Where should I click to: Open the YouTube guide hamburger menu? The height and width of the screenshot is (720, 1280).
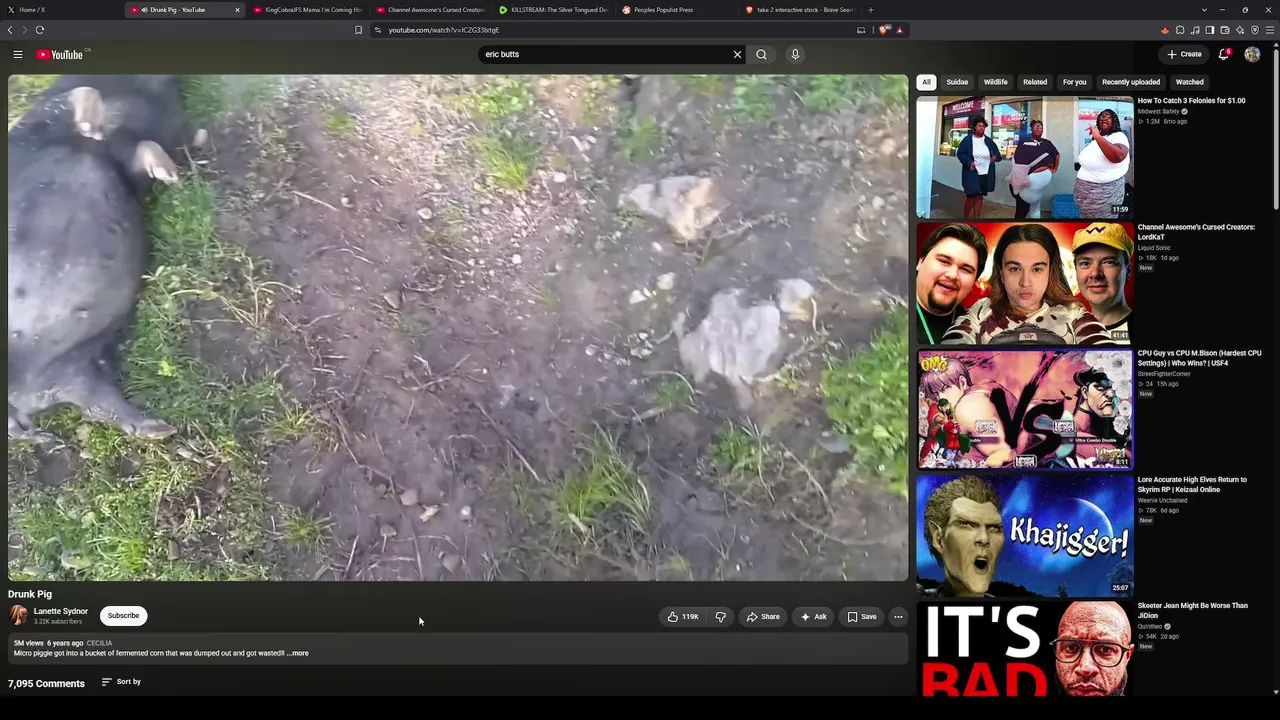click(x=18, y=54)
